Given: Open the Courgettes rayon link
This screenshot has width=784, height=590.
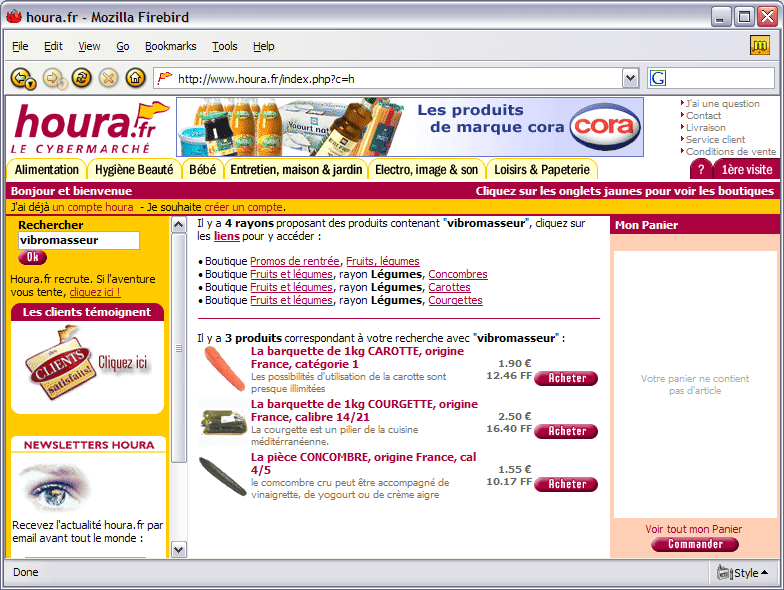Looking at the screenshot, I should click(455, 300).
